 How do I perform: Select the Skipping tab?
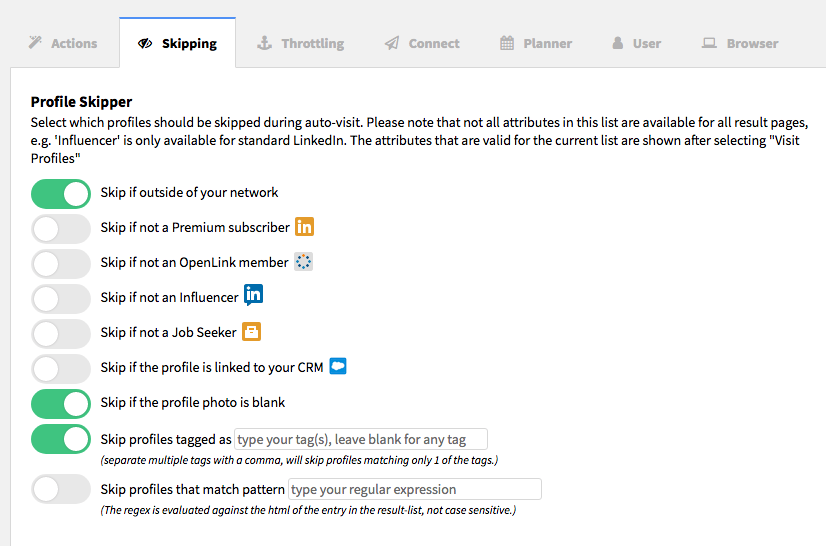click(178, 43)
